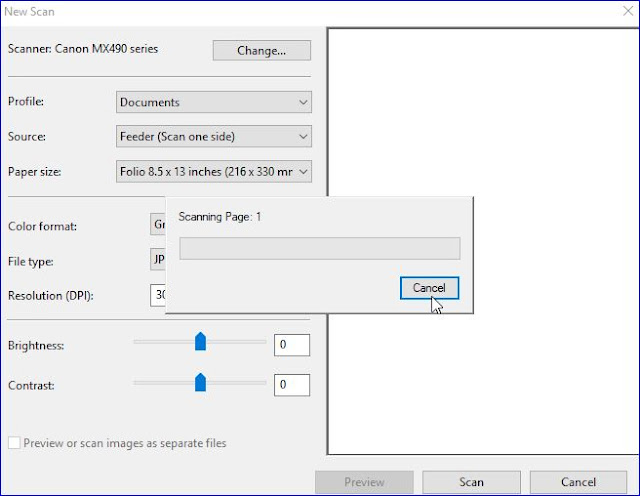
Task: Click the bottom Cancel button of New Scan
Action: coord(578,482)
